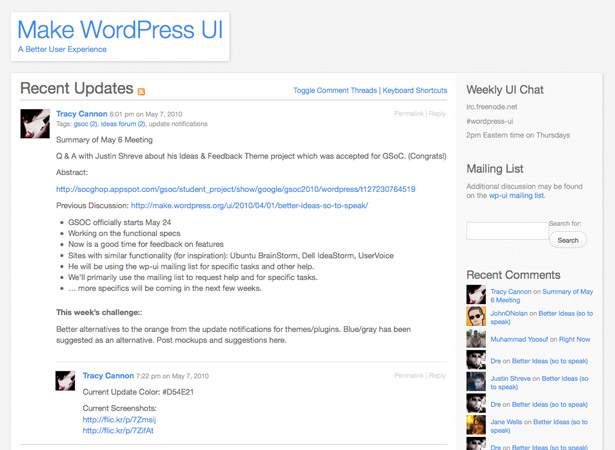Click the Recent Updates heading
Screen dimensions: 615x450
76,88
